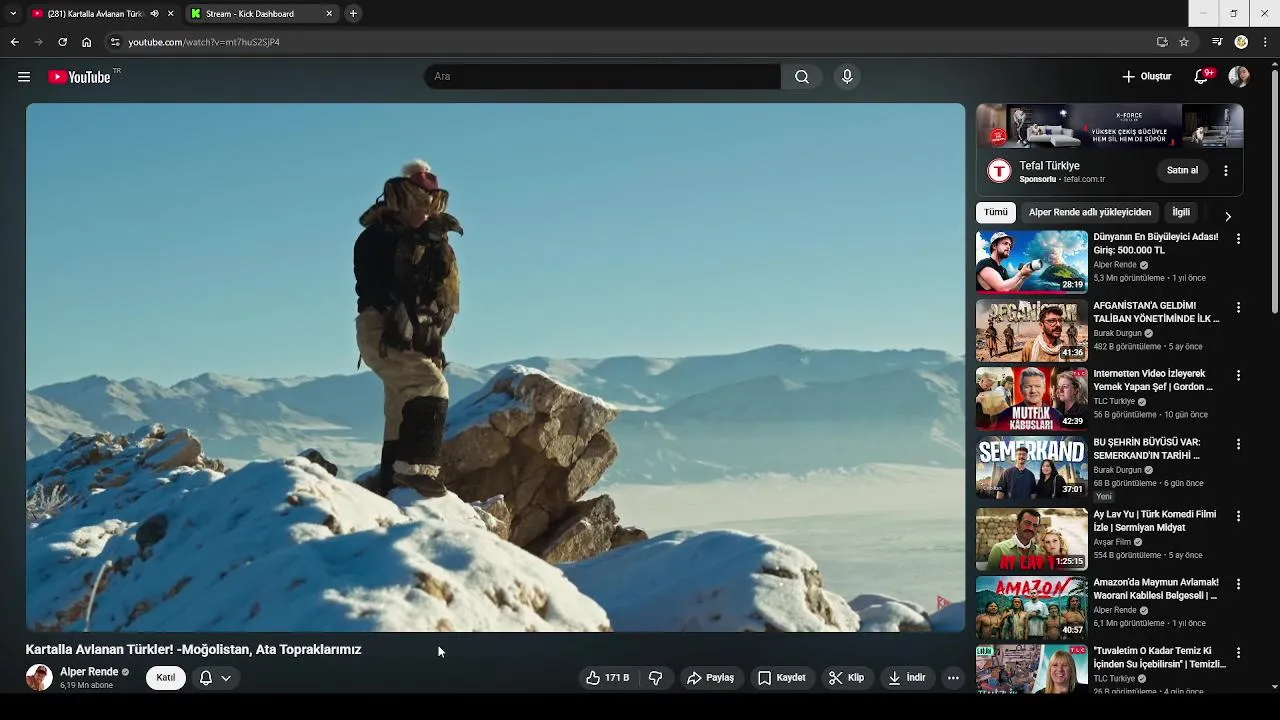This screenshot has width=1280, height=720.
Task: Open the YouTube guide hamburger menu
Action: (24, 77)
